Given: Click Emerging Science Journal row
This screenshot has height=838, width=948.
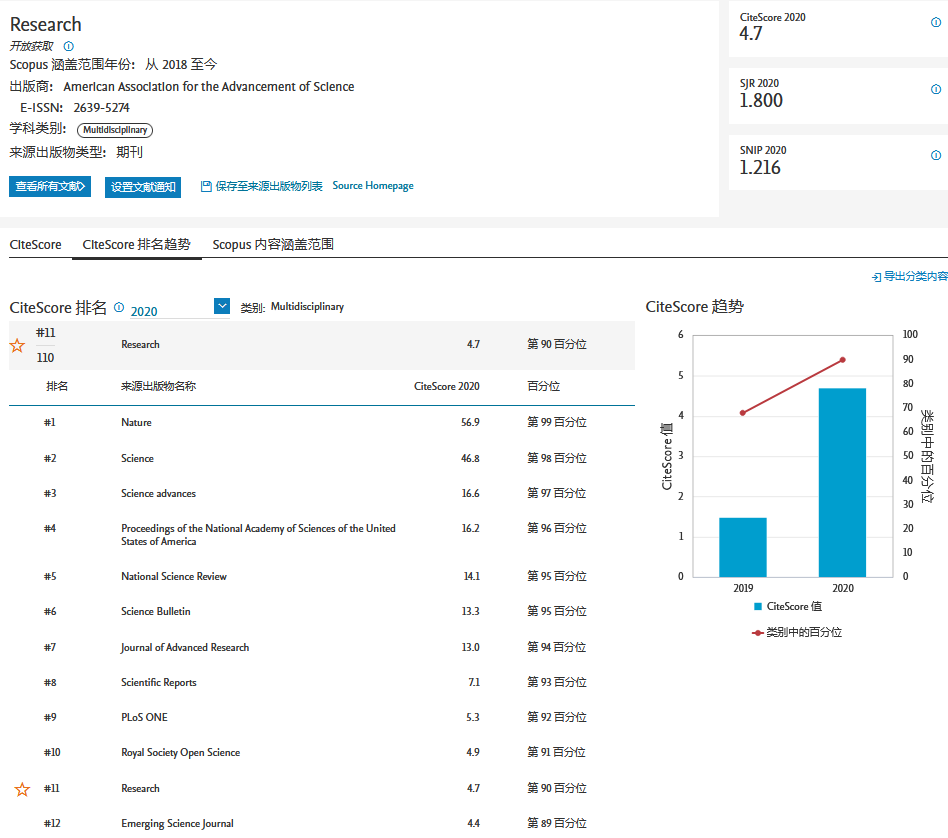Looking at the screenshot, I should (x=322, y=822).
